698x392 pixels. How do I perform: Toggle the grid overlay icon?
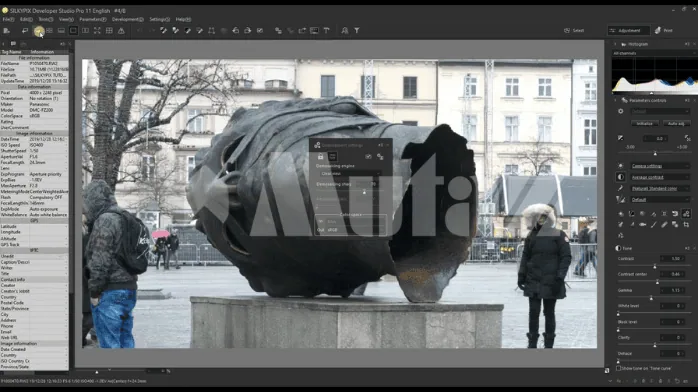[109, 31]
